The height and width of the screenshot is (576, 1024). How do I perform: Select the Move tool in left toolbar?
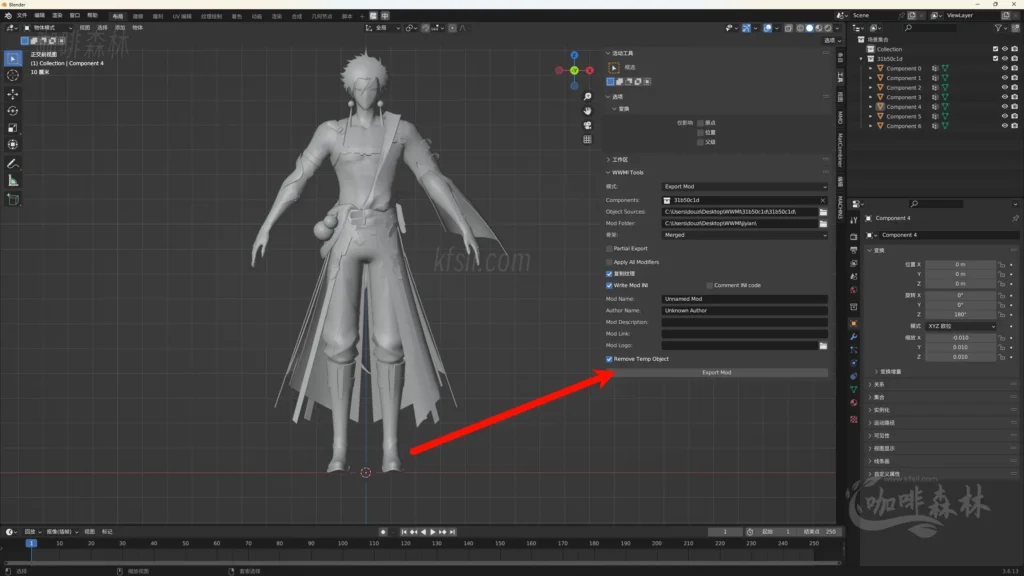click(x=13, y=93)
